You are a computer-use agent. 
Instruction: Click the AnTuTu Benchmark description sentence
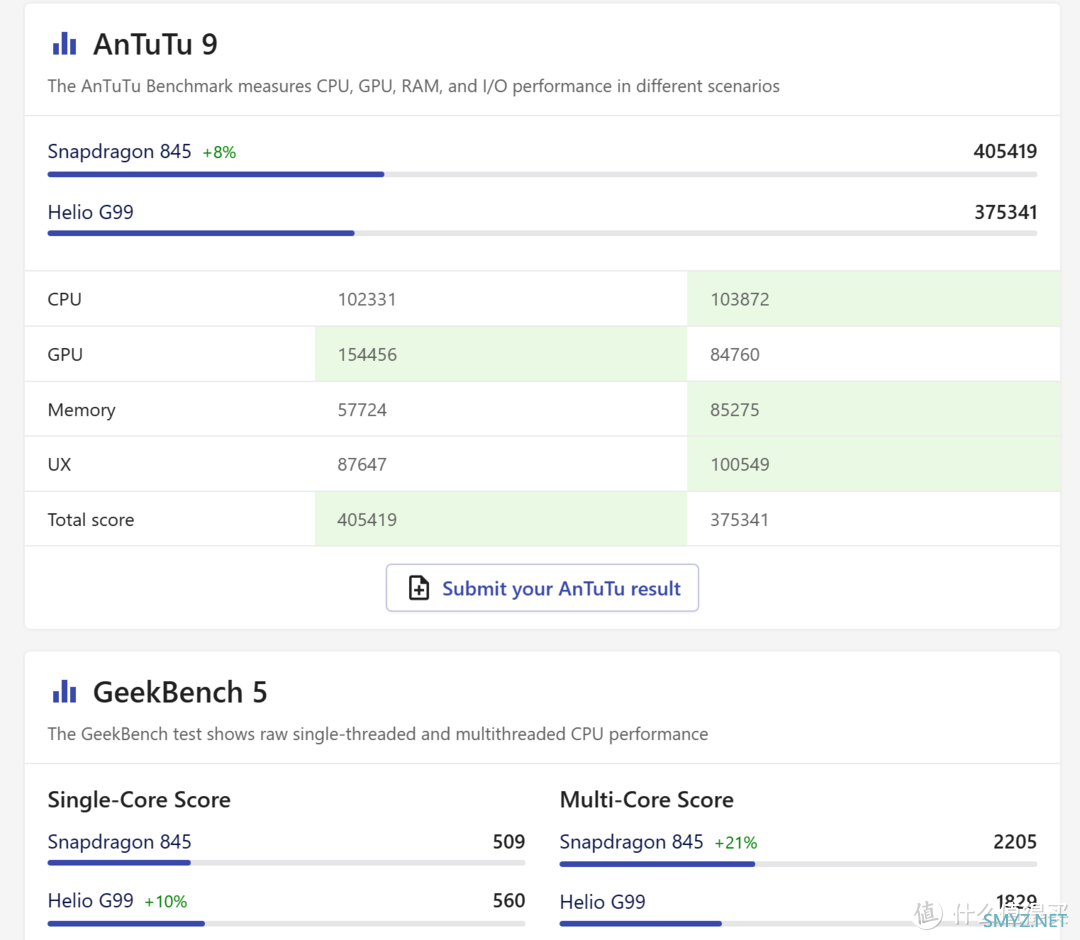click(413, 86)
